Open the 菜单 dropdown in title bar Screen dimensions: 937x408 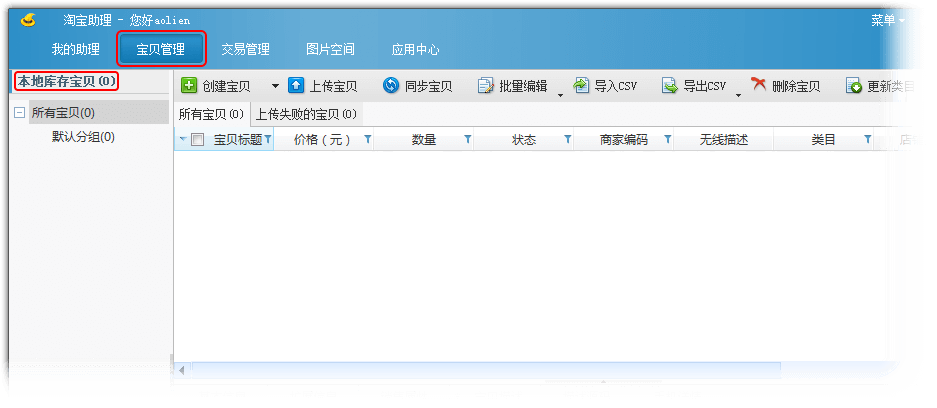pos(887,20)
